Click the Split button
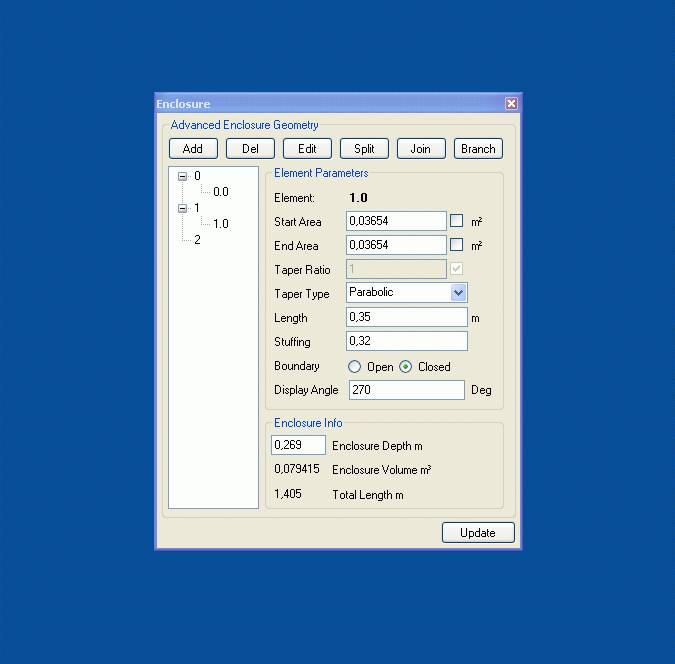Image resolution: width=675 pixels, height=664 pixels. [364, 149]
